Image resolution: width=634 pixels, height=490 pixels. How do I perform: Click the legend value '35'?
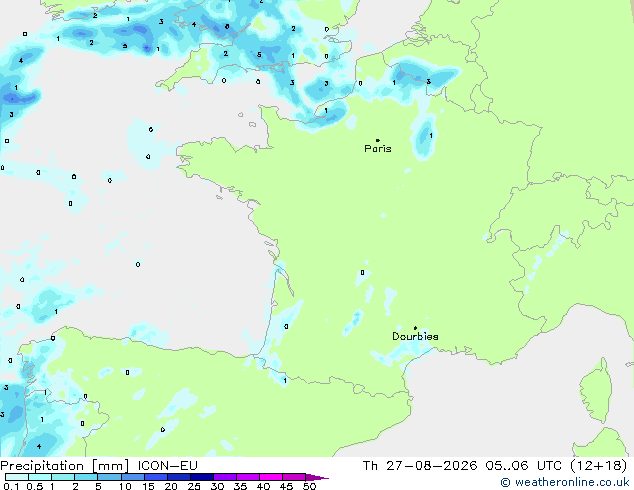coord(240,486)
